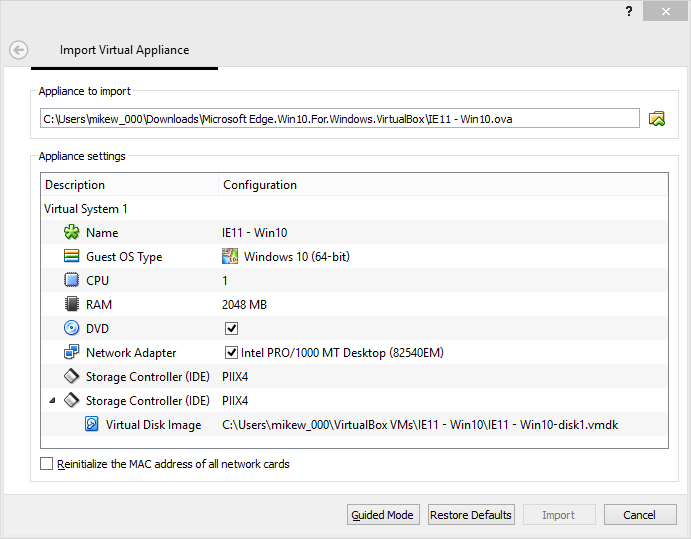Click the Restore Defaults button

[x=471, y=515]
